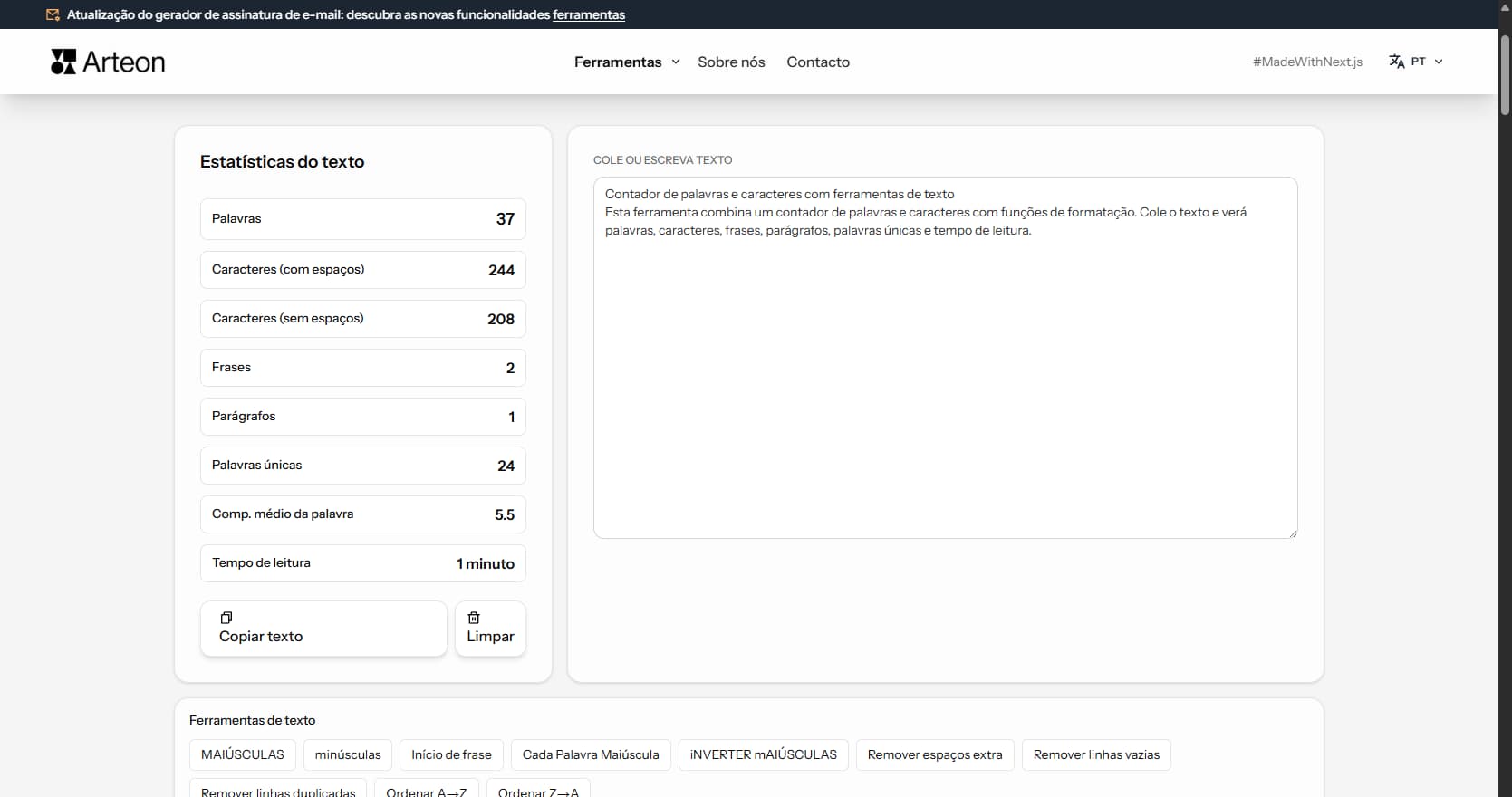
Task: Click the translate language icon
Action: click(x=1396, y=62)
